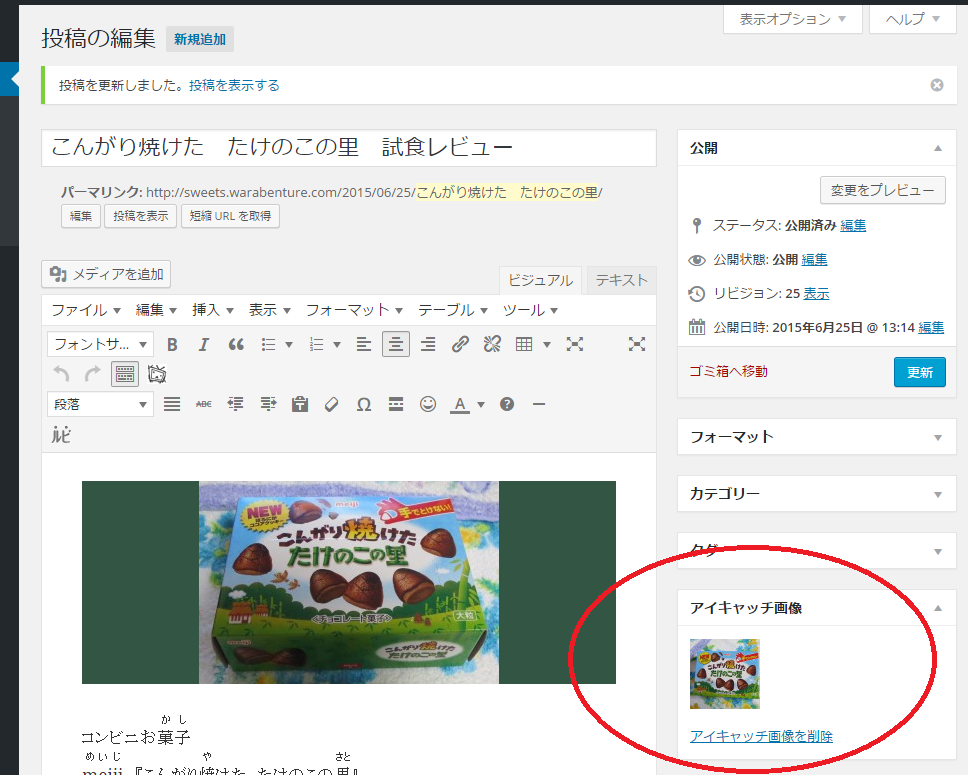Viewport: 968px width, 775px height.
Task: Center align the text
Action: (396, 345)
